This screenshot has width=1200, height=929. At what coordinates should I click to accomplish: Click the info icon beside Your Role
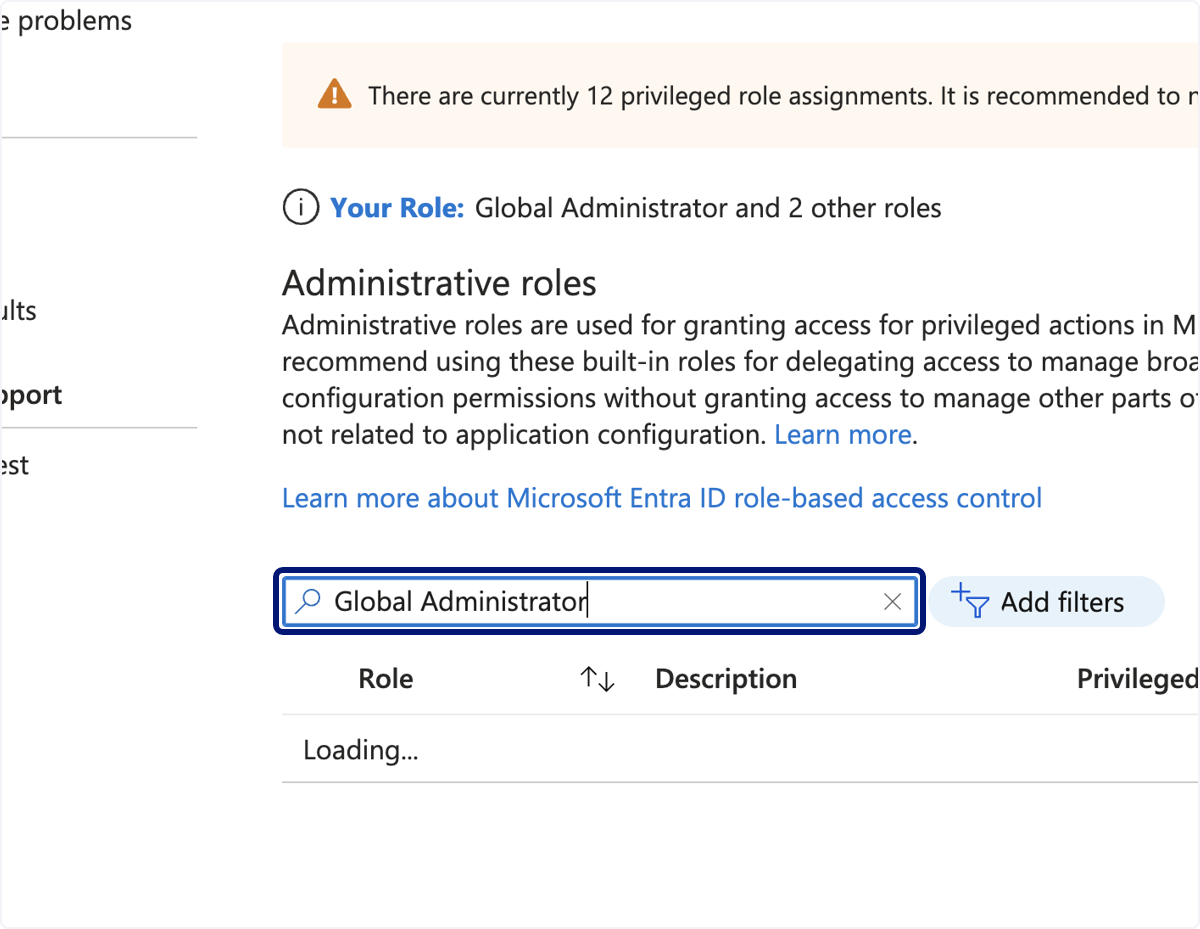coord(301,208)
